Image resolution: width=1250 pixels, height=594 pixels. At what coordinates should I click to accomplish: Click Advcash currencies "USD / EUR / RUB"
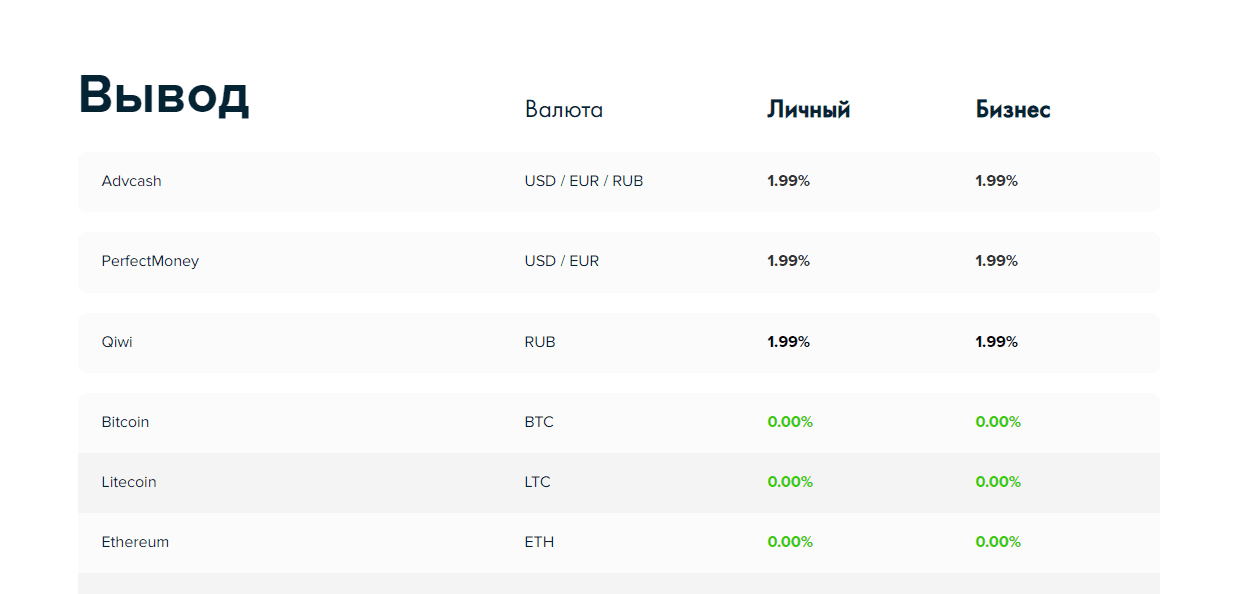click(x=584, y=181)
